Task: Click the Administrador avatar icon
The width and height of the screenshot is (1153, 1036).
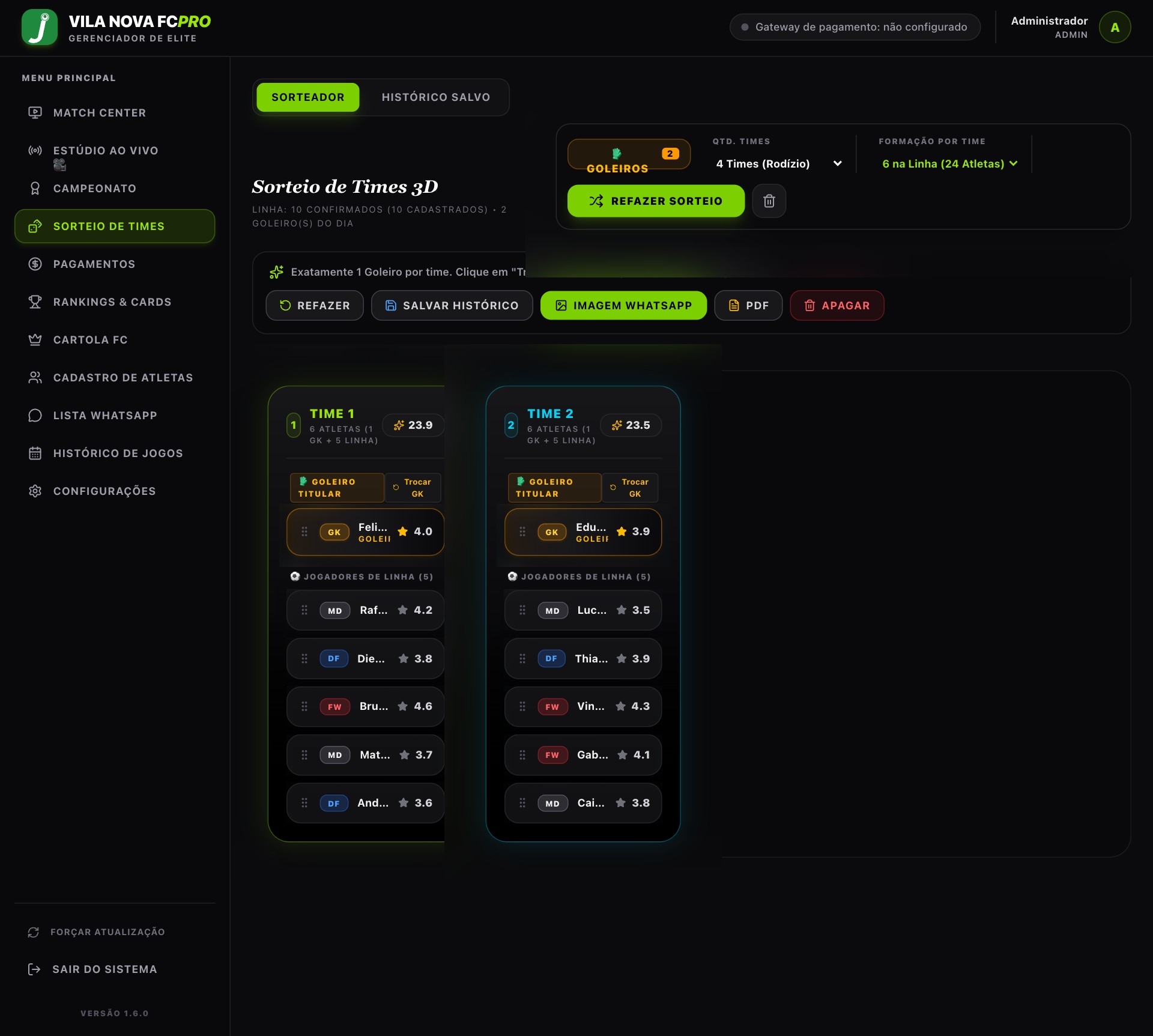Action: [1115, 27]
